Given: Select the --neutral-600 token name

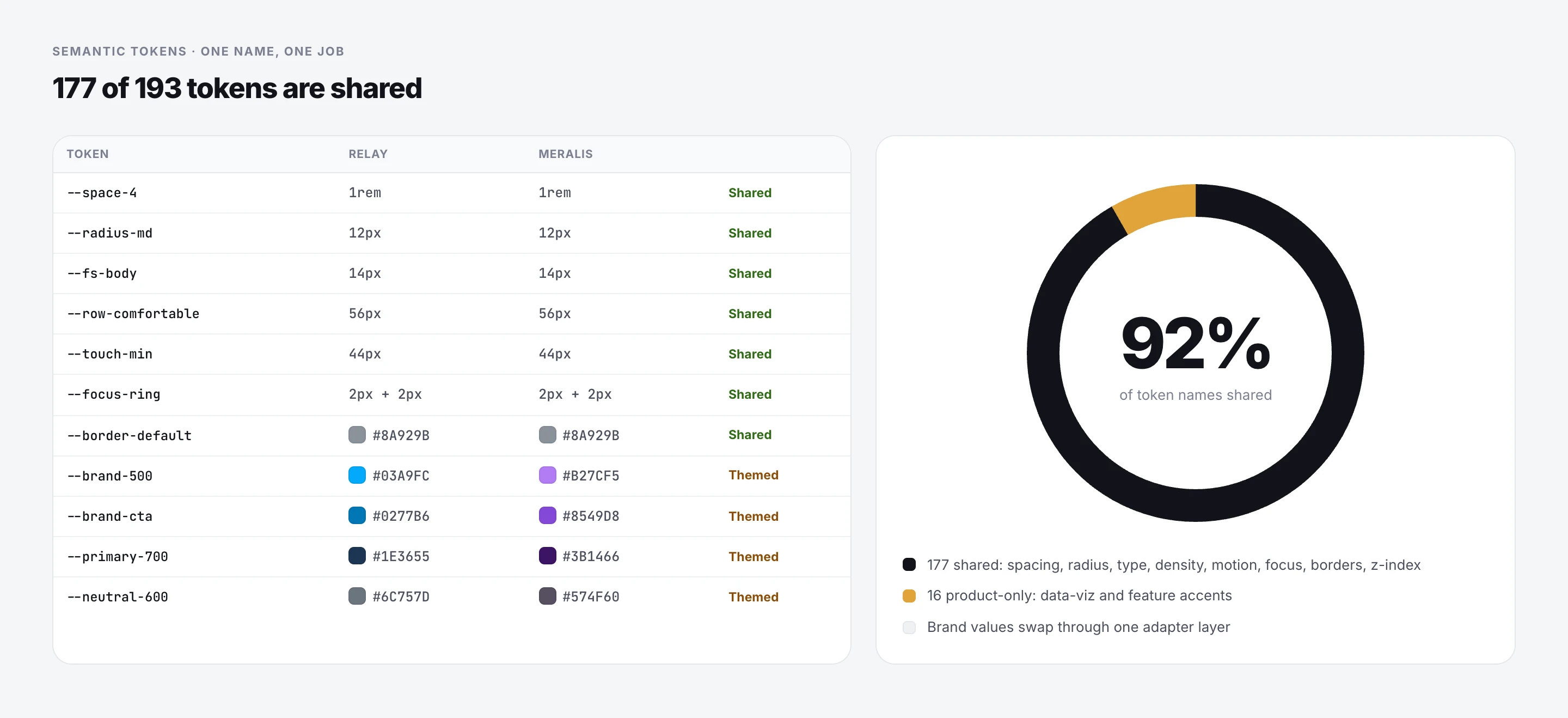Looking at the screenshot, I should (118, 597).
